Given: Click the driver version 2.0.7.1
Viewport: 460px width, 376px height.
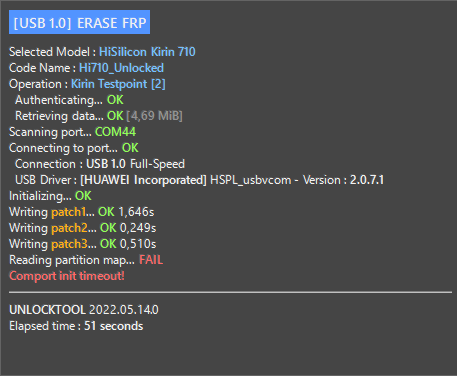Looking at the screenshot, I should 367,180.
